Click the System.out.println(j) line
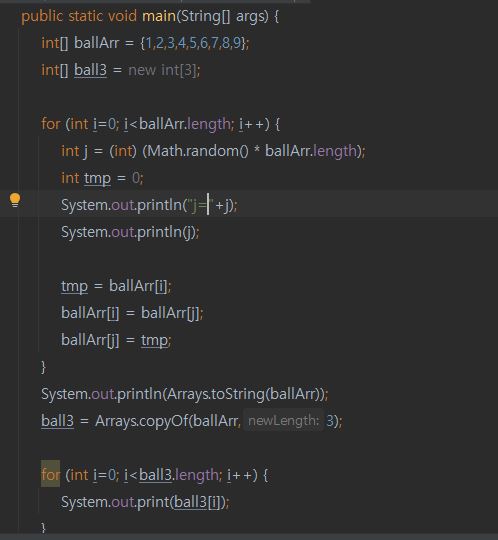 pos(130,232)
